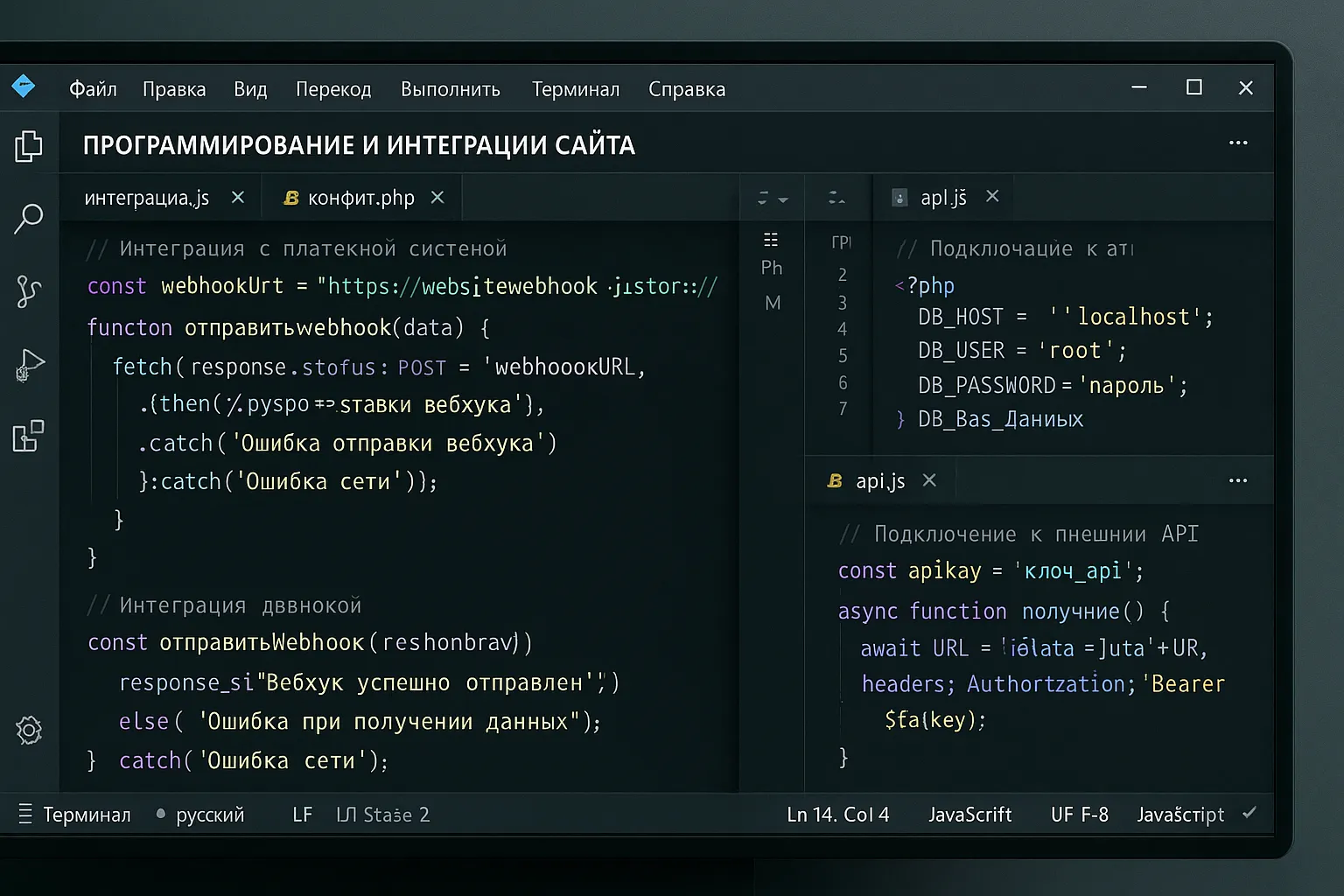Click the three dots beside project title
Image resolution: width=1344 pixels, height=896 pixels.
(1238, 143)
